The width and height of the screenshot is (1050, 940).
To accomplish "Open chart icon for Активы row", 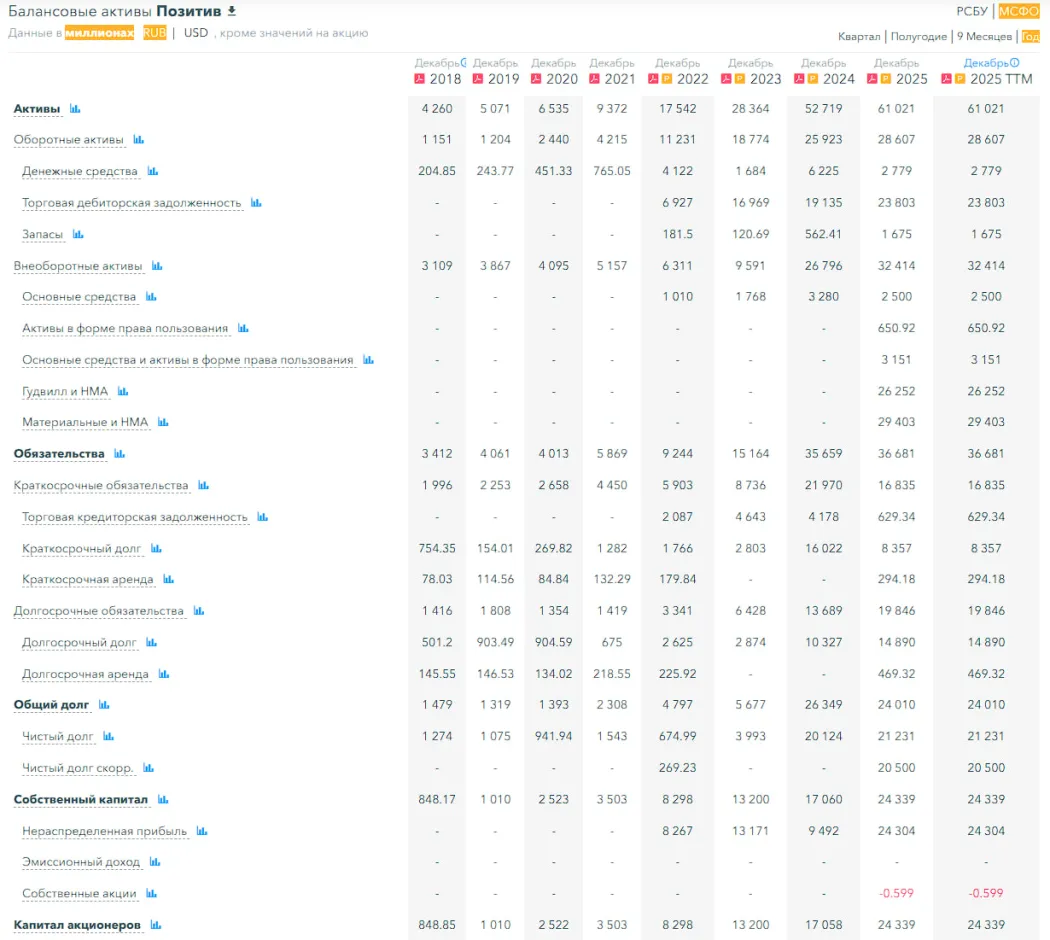I will (x=75, y=109).
